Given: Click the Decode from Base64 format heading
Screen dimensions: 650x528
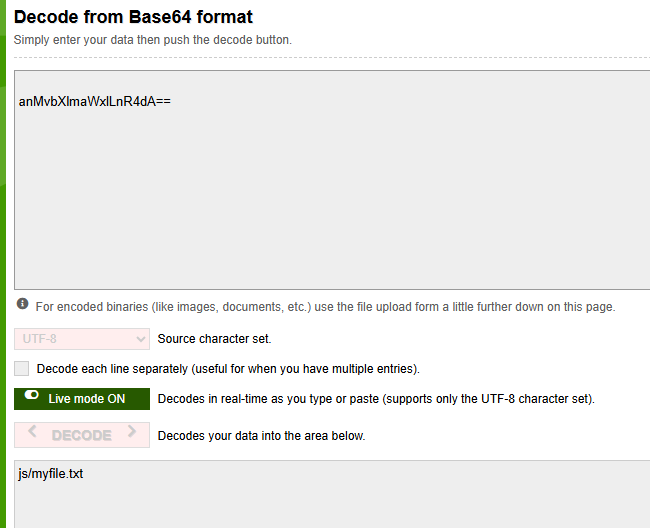Looking at the screenshot, I should pos(133,17).
